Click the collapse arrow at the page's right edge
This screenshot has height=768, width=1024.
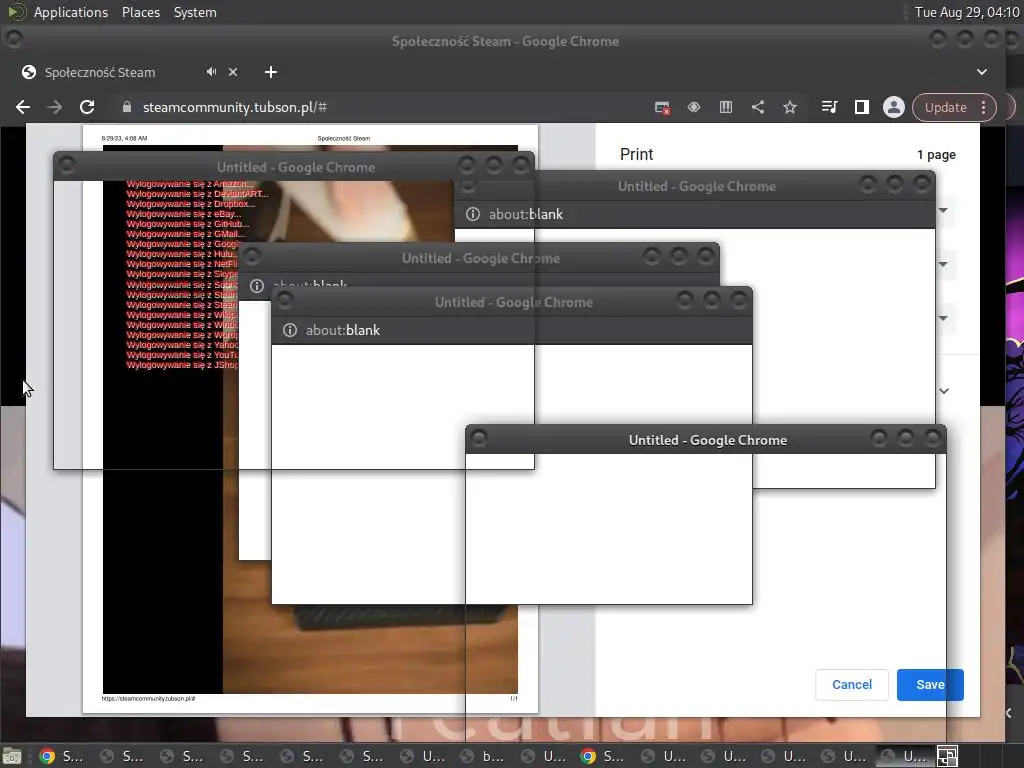(x=1010, y=712)
